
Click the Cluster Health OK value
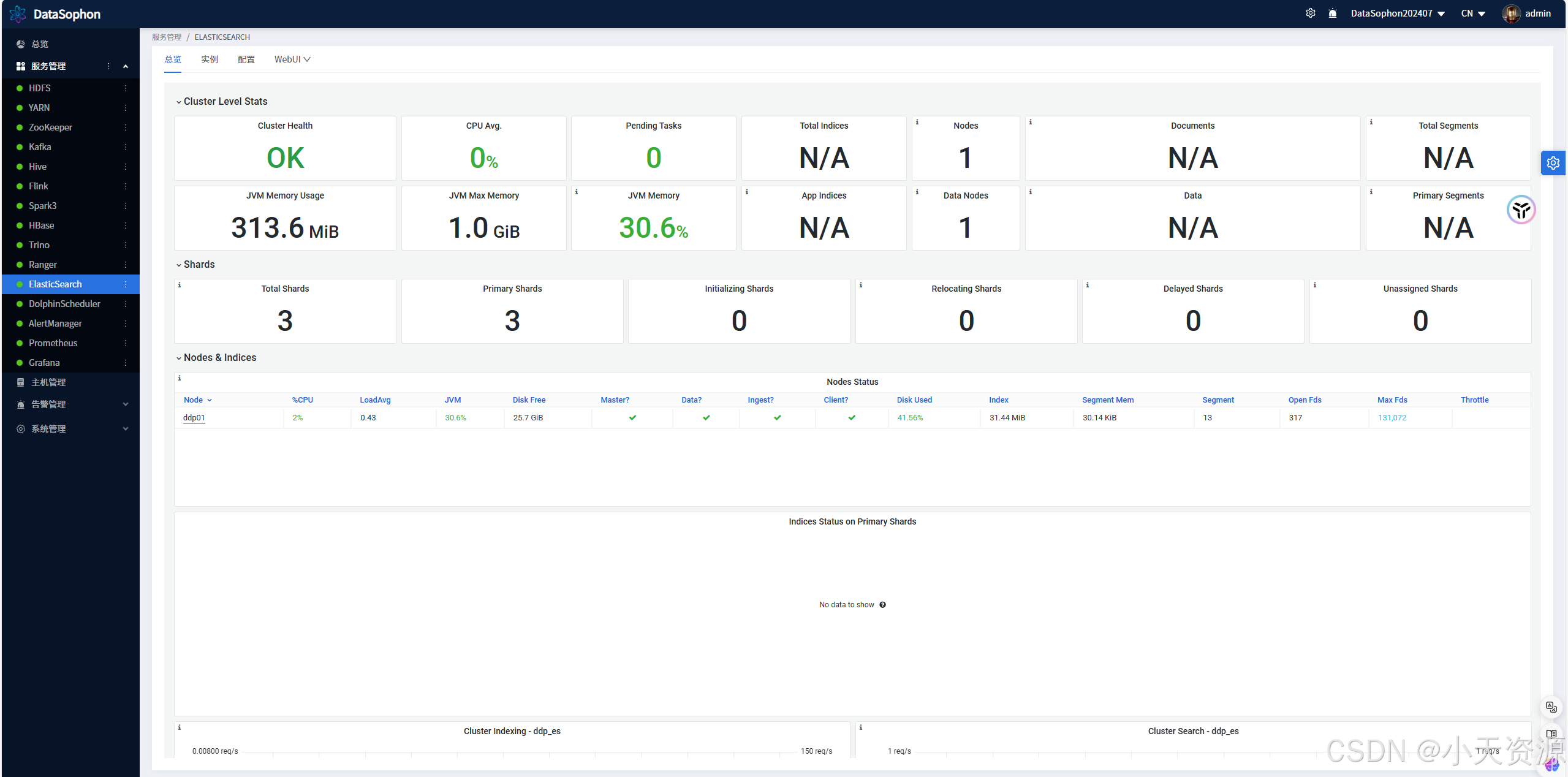(x=285, y=158)
